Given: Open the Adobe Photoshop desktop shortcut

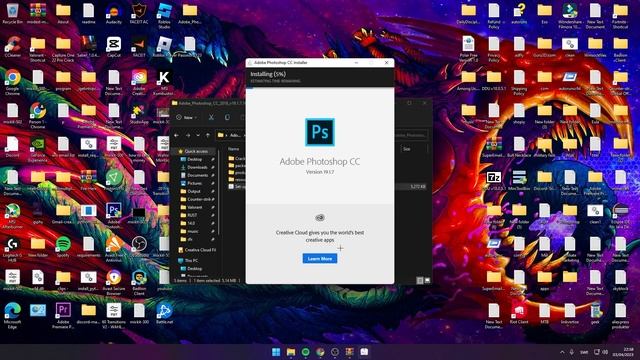Looking at the screenshot, I should coord(113,216).
